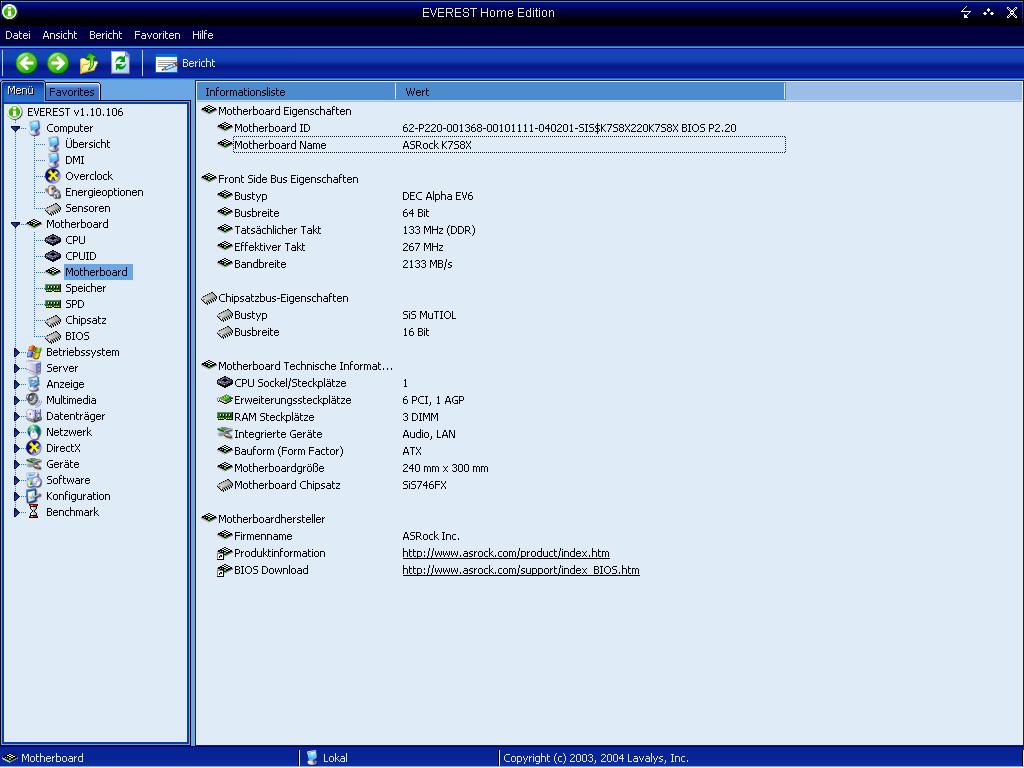Click the DirectX icon in the tree
The width and height of the screenshot is (1024, 768).
tap(34, 448)
